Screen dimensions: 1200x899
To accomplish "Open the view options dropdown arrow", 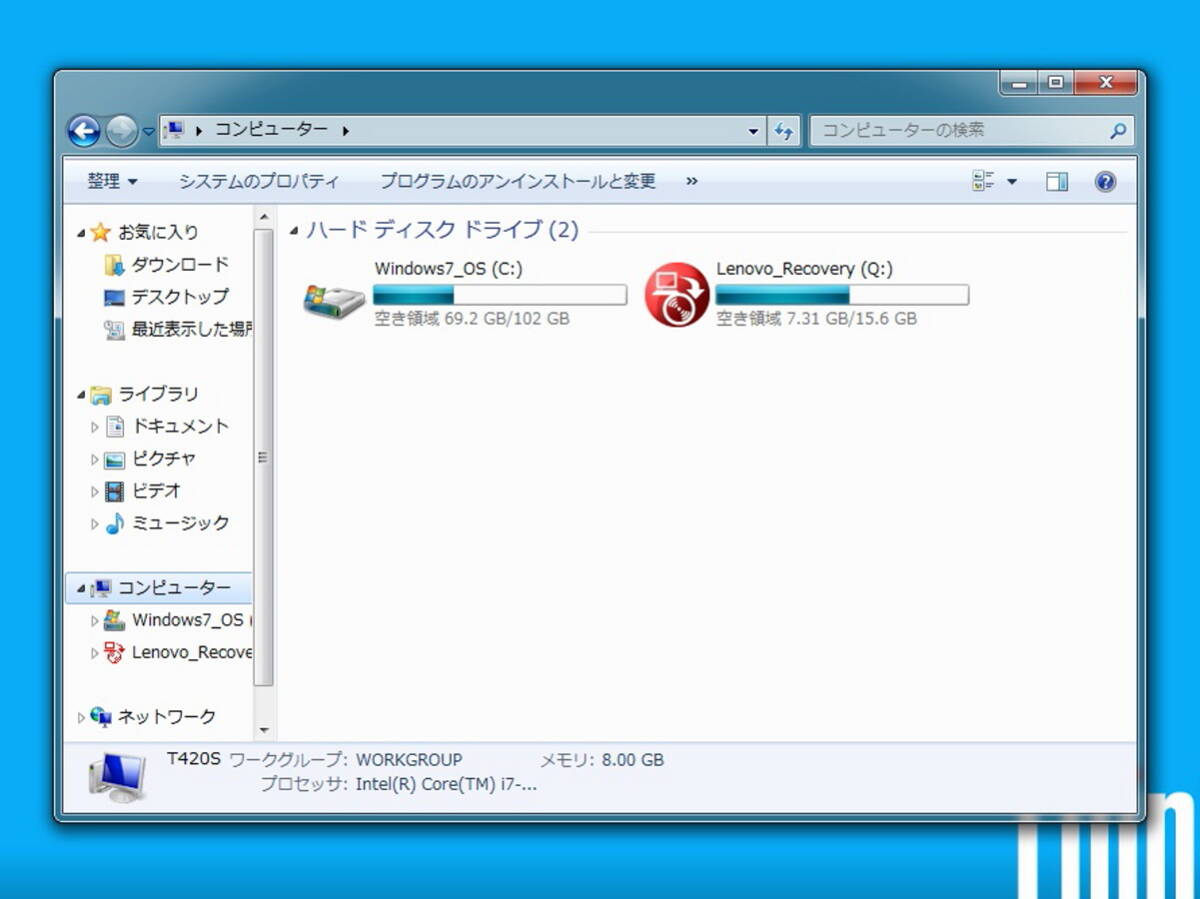I will [1011, 182].
